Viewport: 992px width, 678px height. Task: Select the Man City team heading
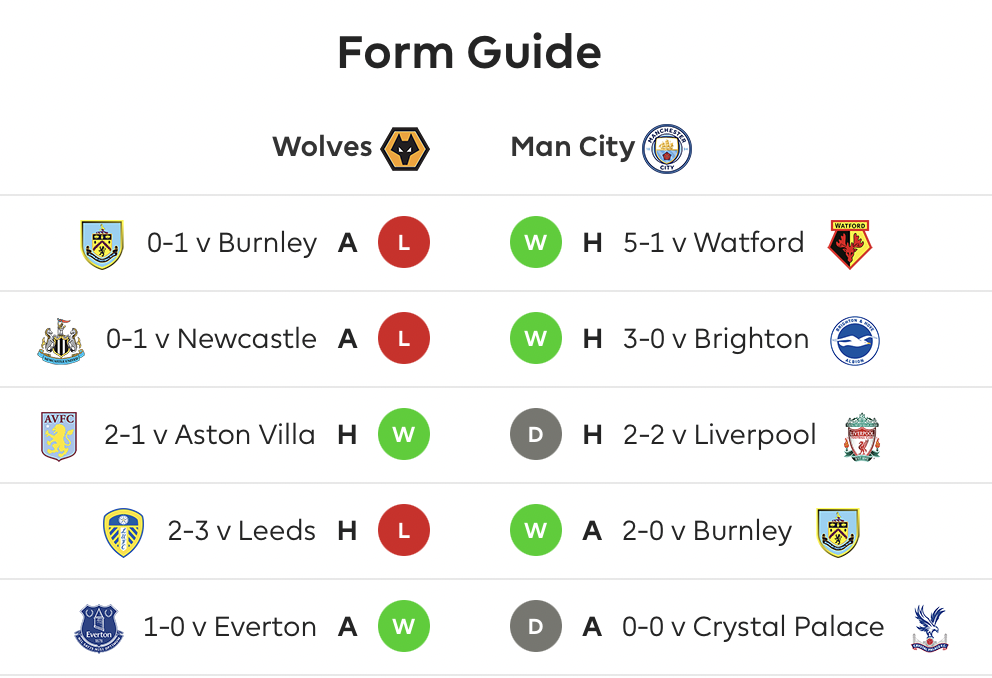[573, 147]
